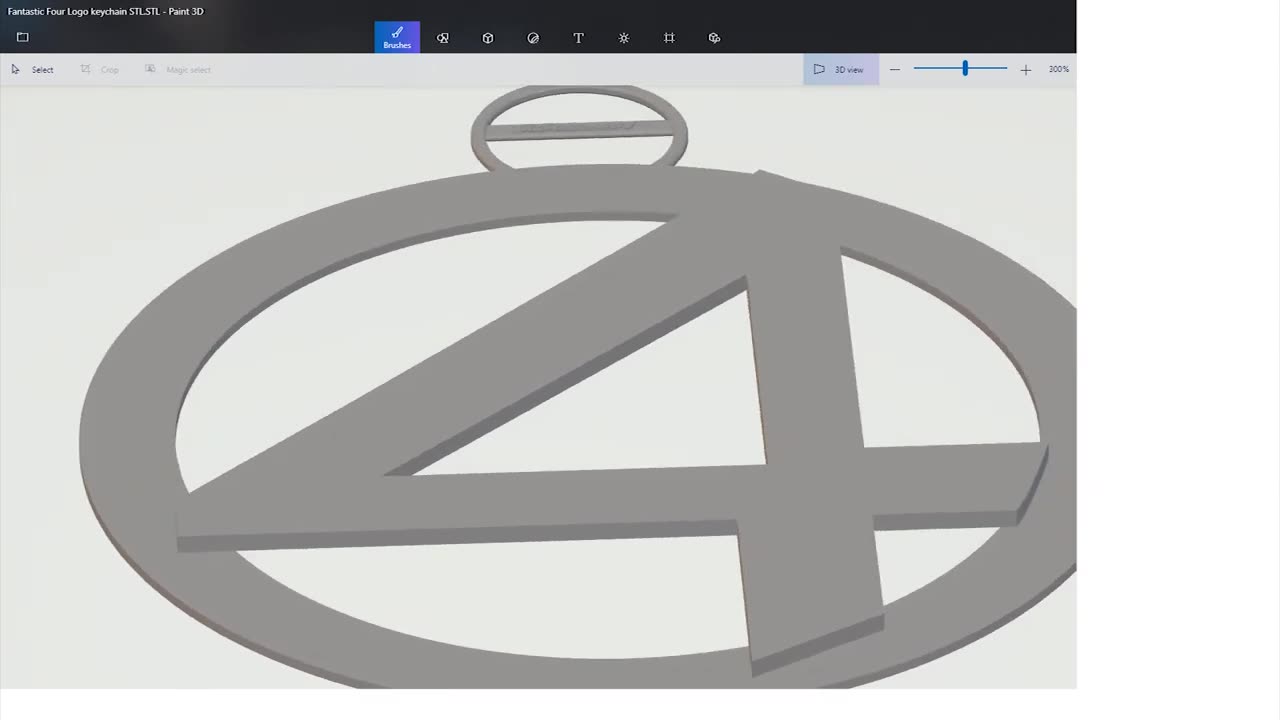Click the zoom out minus button
The image size is (1280, 720).
click(895, 69)
